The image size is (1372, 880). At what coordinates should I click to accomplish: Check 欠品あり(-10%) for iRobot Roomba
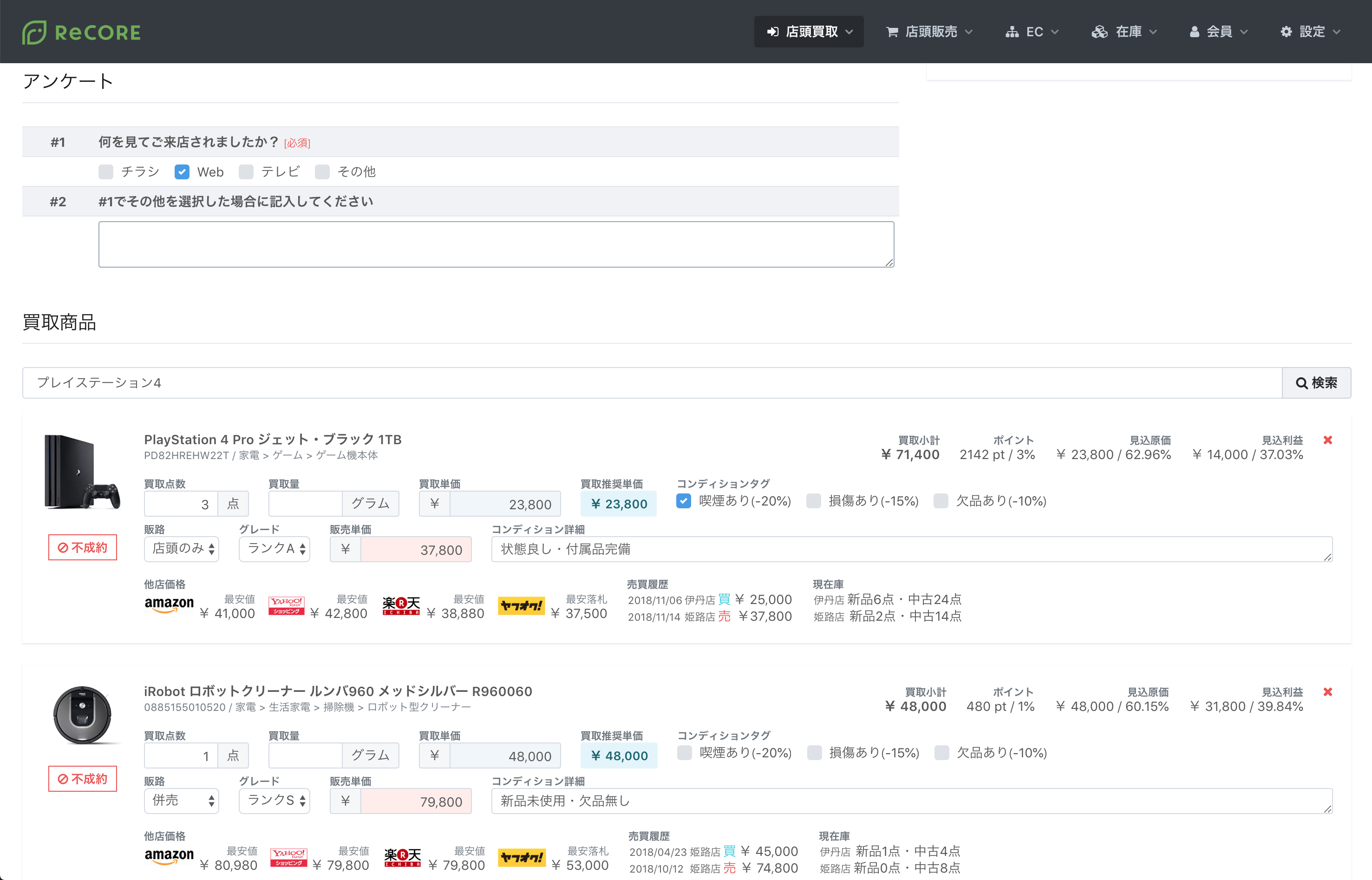[x=941, y=753]
